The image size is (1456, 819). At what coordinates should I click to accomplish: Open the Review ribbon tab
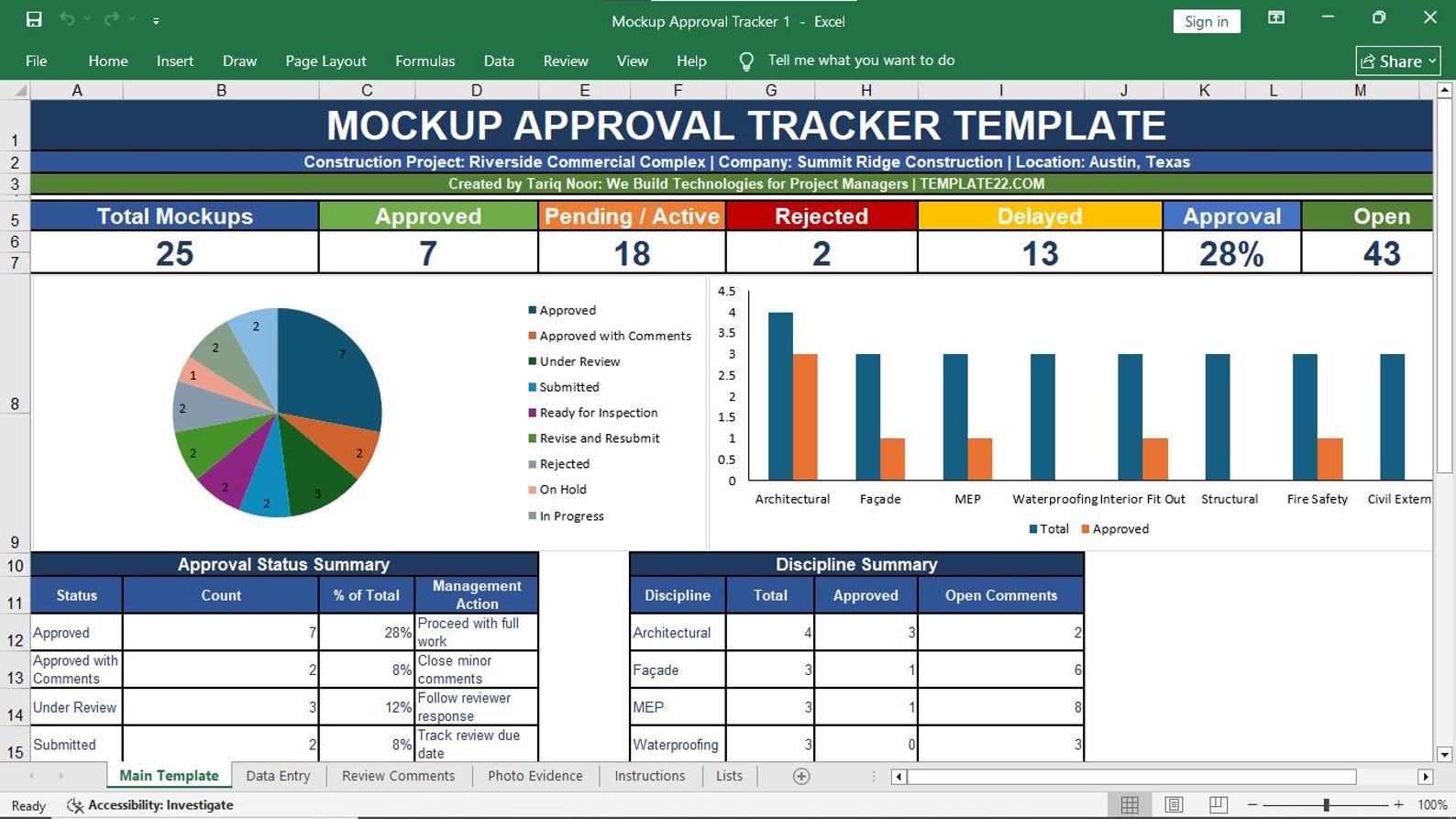point(566,61)
